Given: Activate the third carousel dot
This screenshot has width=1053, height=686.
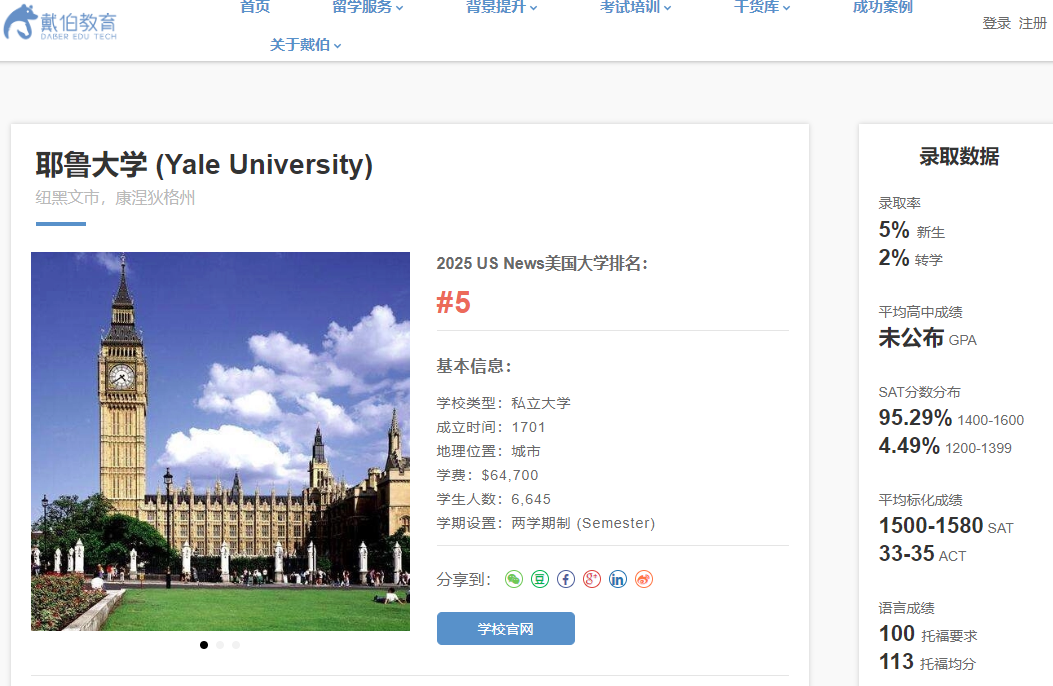Looking at the screenshot, I should click(x=235, y=645).
